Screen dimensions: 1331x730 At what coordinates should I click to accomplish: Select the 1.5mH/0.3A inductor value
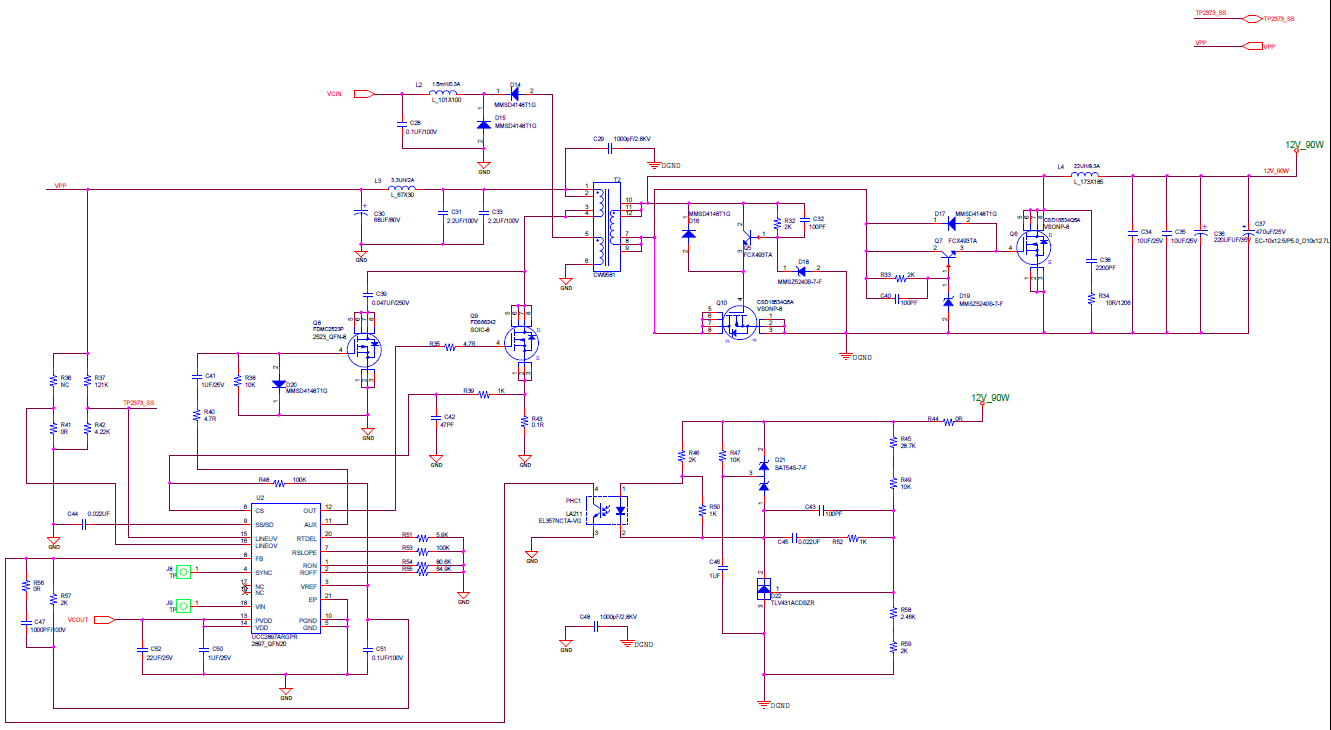pos(446,84)
